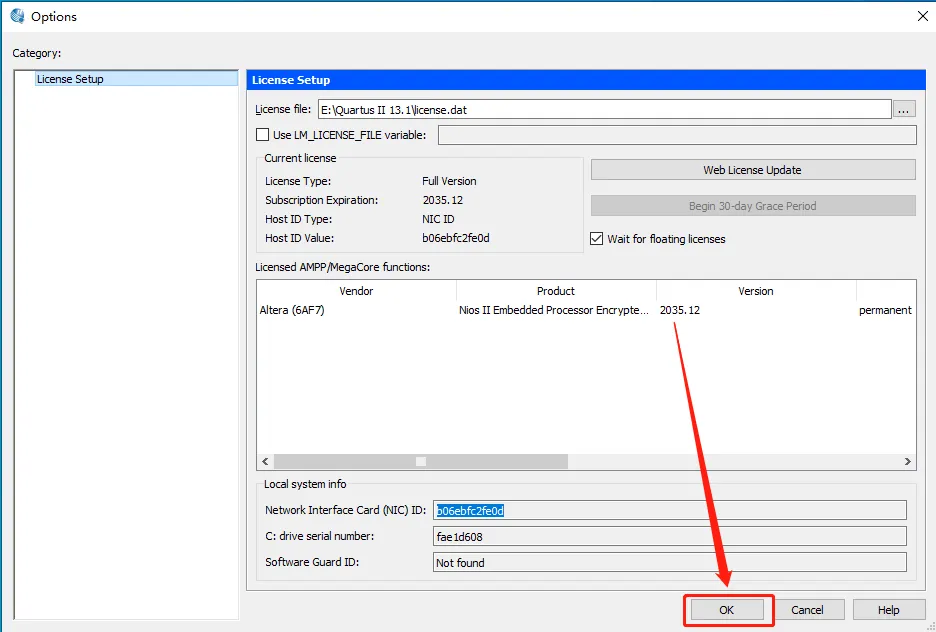Enable Use LM_LICENSE_FILE variable checkbox
Viewport: 936px width, 632px height.
pos(262,135)
